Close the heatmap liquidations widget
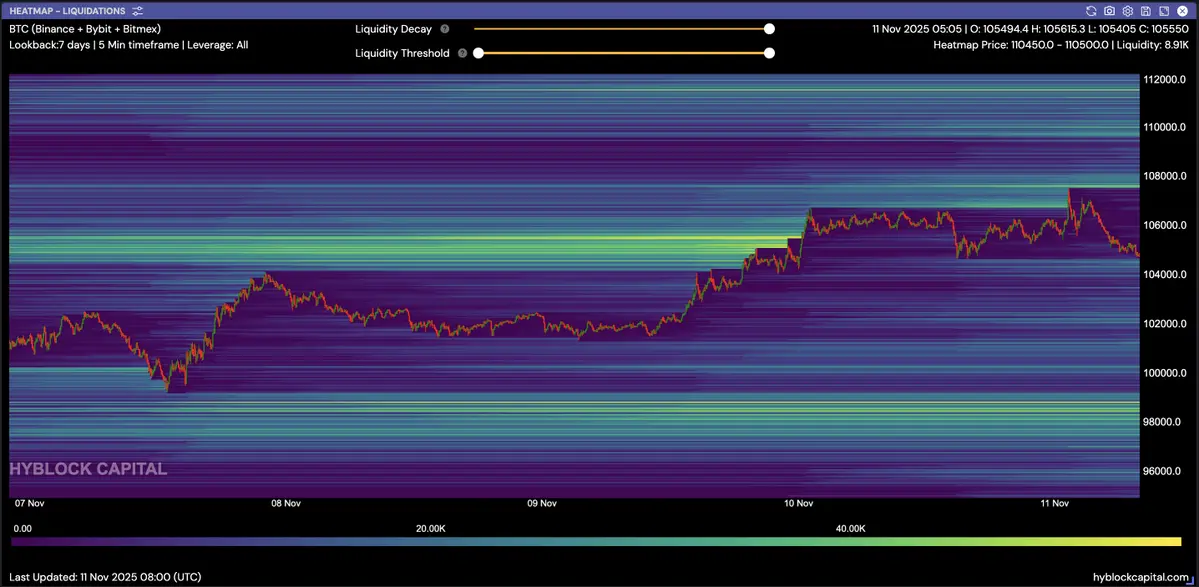1199x587 pixels. (x=1182, y=11)
